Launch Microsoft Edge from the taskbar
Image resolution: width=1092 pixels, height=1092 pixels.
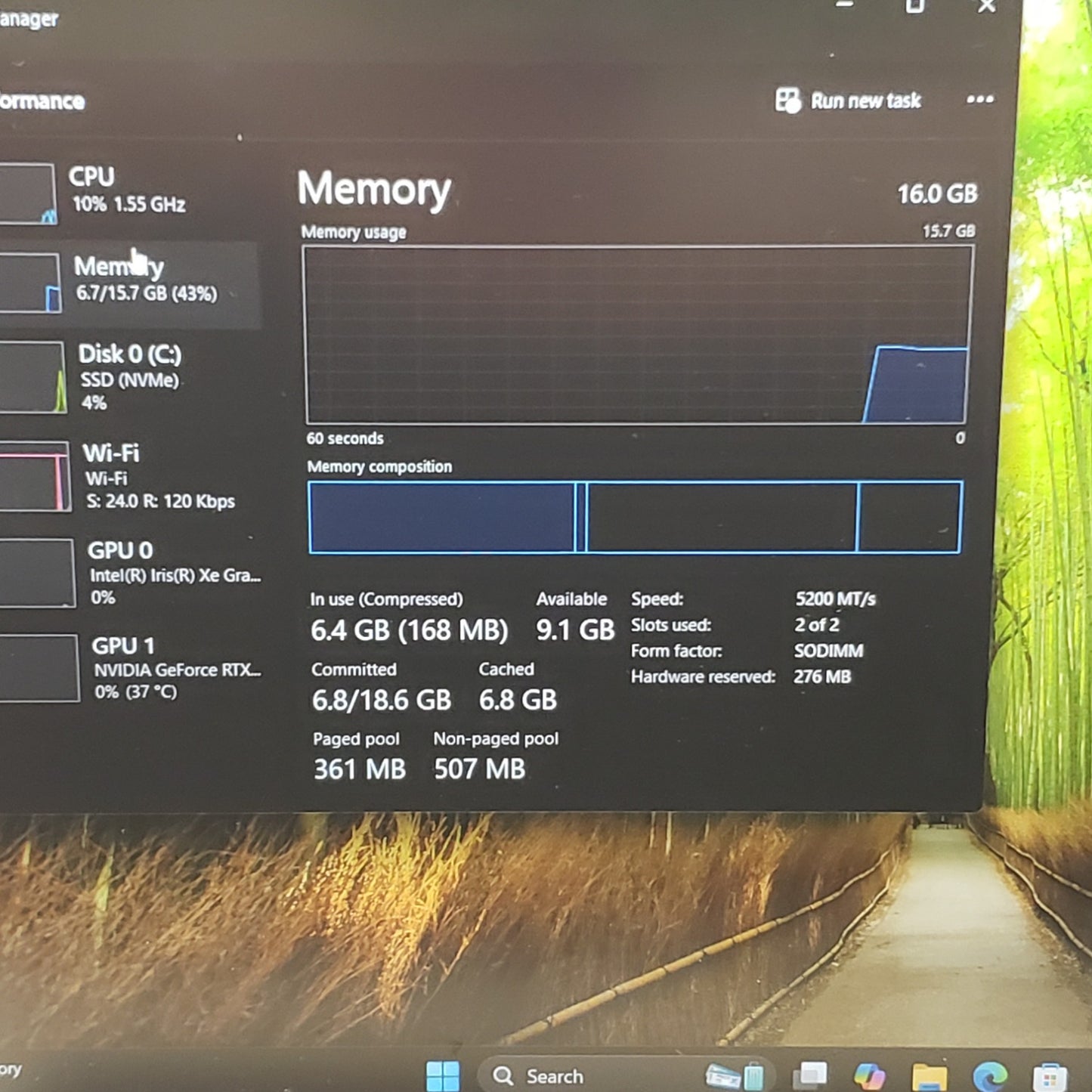click(989, 1075)
